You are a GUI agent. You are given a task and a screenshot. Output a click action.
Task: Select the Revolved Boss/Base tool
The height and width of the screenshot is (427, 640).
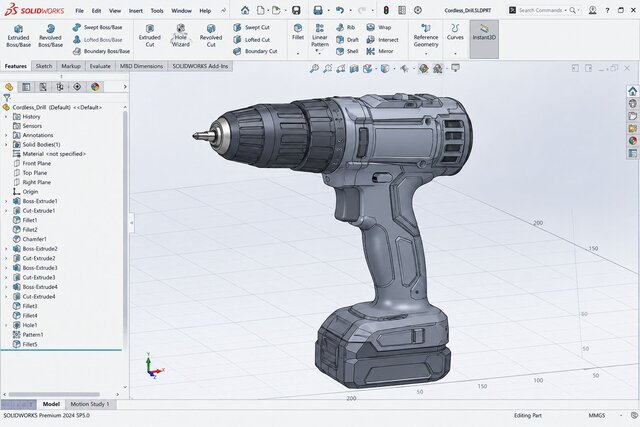50,36
